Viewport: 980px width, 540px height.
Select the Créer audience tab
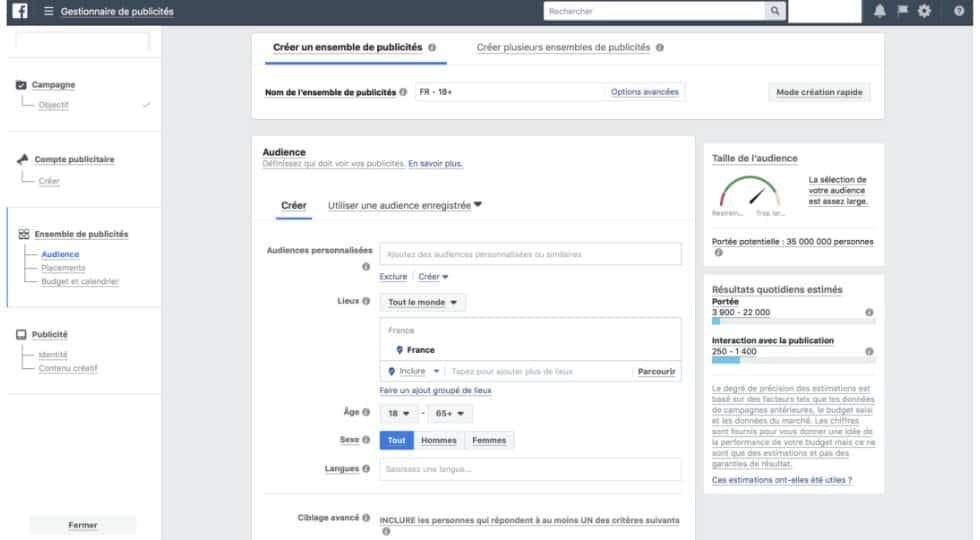[293, 205]
